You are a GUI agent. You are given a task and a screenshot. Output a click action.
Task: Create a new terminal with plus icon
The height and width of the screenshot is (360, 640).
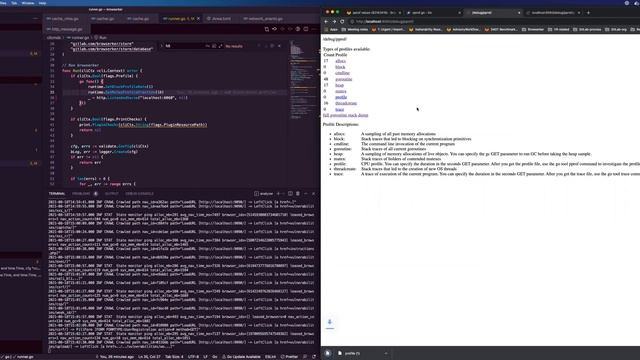tap(278, 193)
